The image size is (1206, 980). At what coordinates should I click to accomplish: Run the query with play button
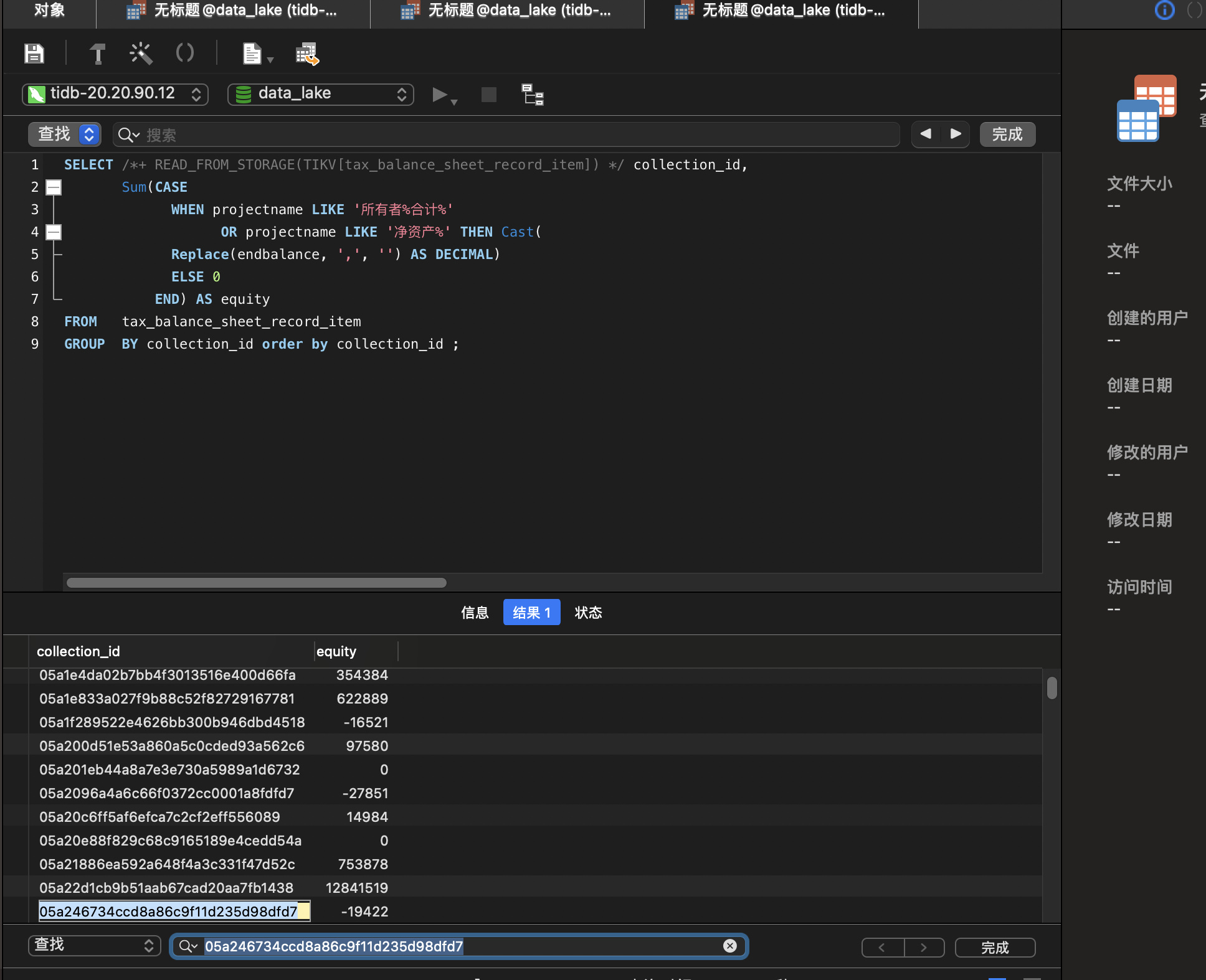440,95
